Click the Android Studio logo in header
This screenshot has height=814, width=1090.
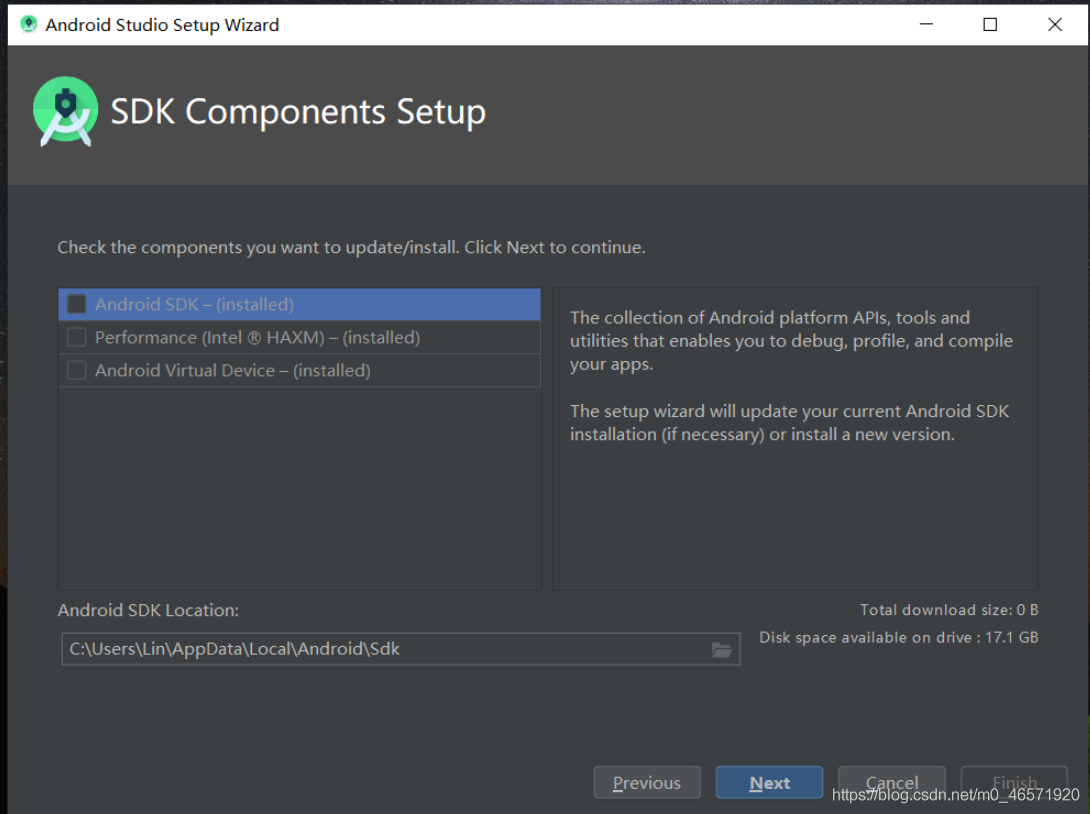[65, 111]
